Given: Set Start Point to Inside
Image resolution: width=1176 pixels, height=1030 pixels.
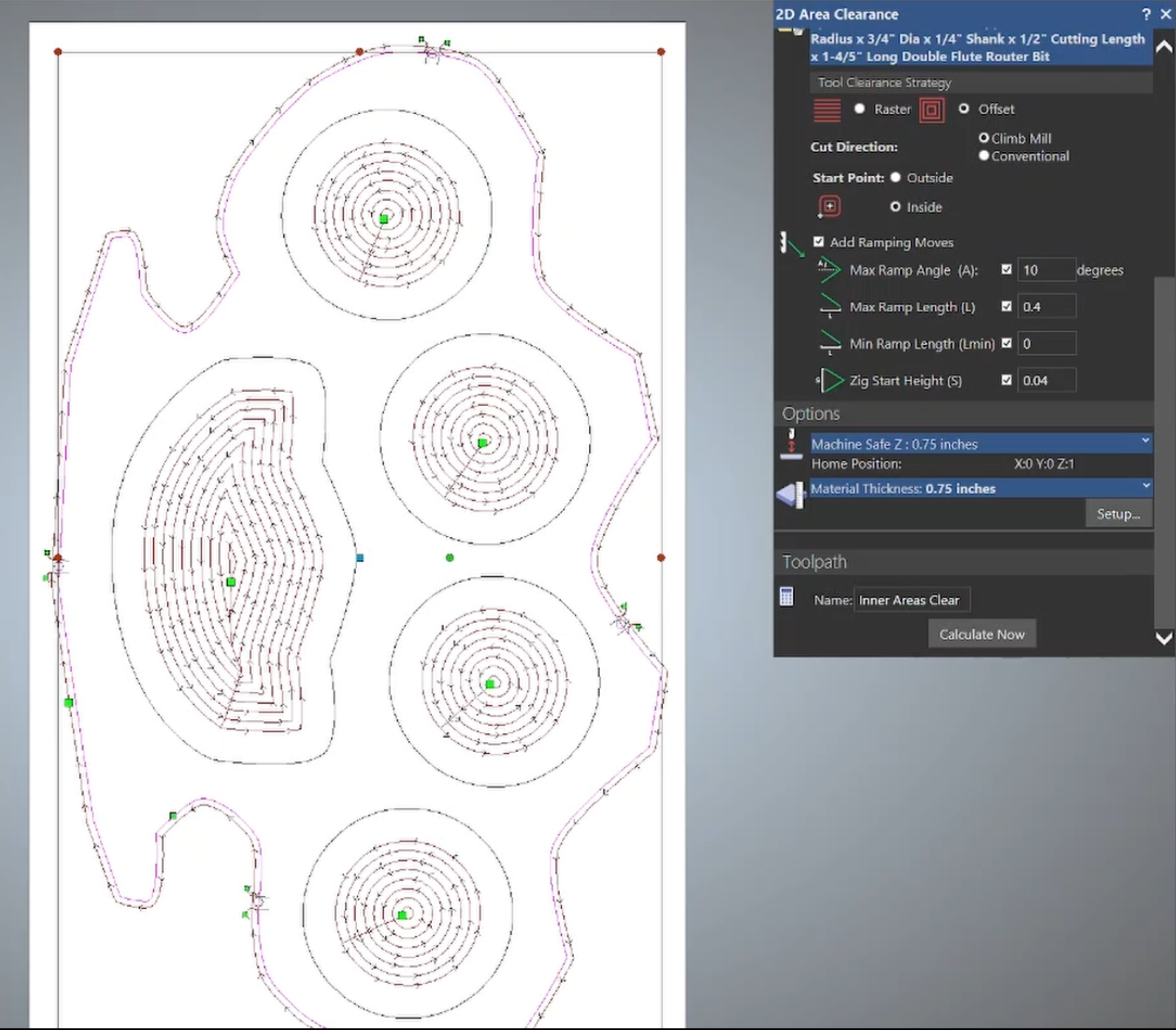Looking at the screenshot, I should point(895,206).
